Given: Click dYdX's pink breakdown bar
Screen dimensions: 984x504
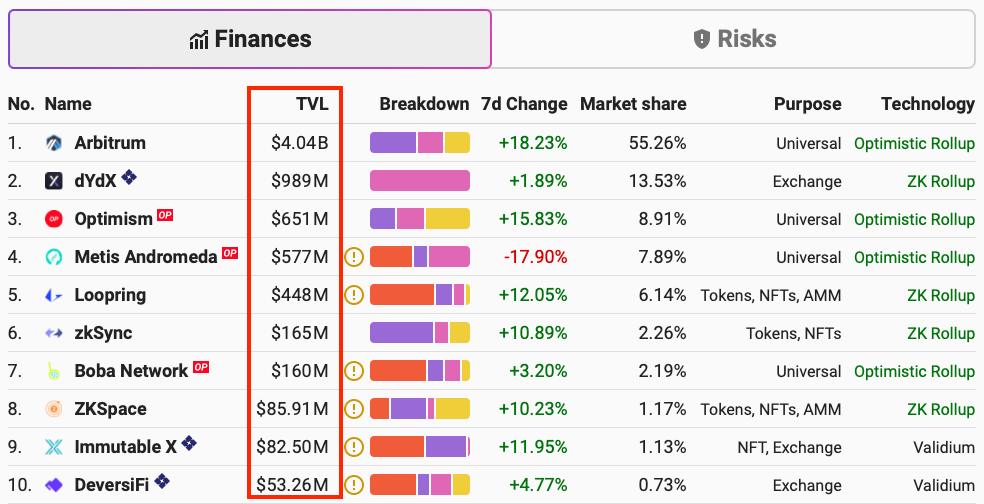Looking at the screenshot, I should click(x=420, y=181).
